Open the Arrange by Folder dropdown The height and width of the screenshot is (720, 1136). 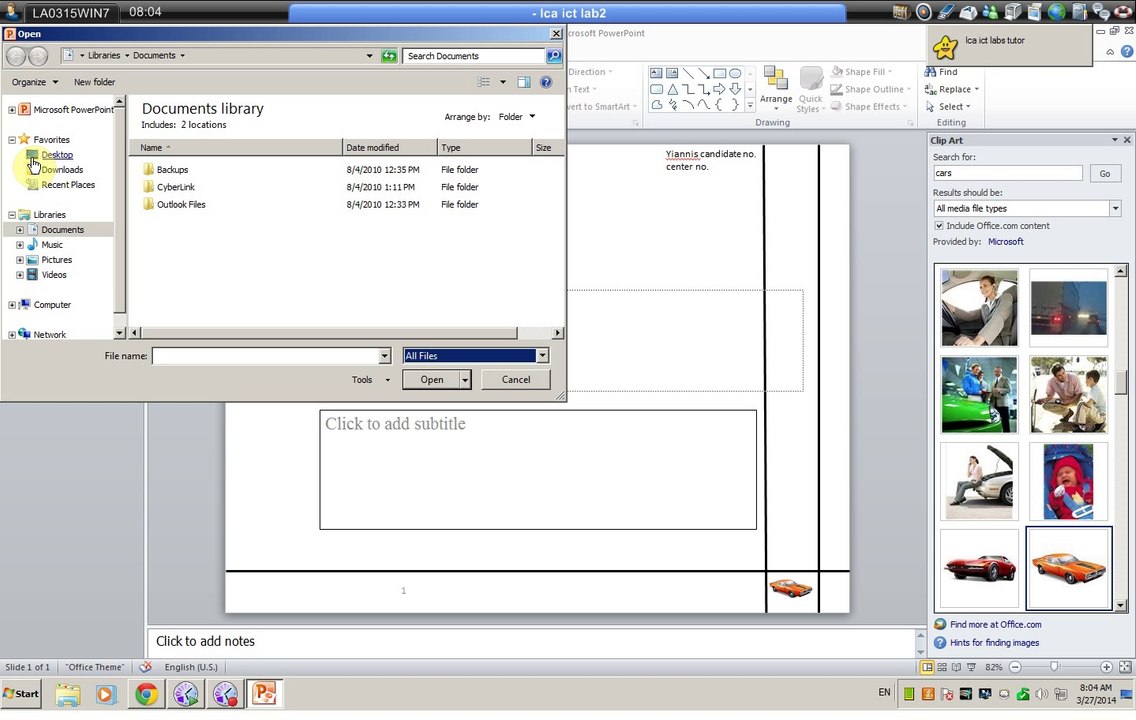pos(517,117)
